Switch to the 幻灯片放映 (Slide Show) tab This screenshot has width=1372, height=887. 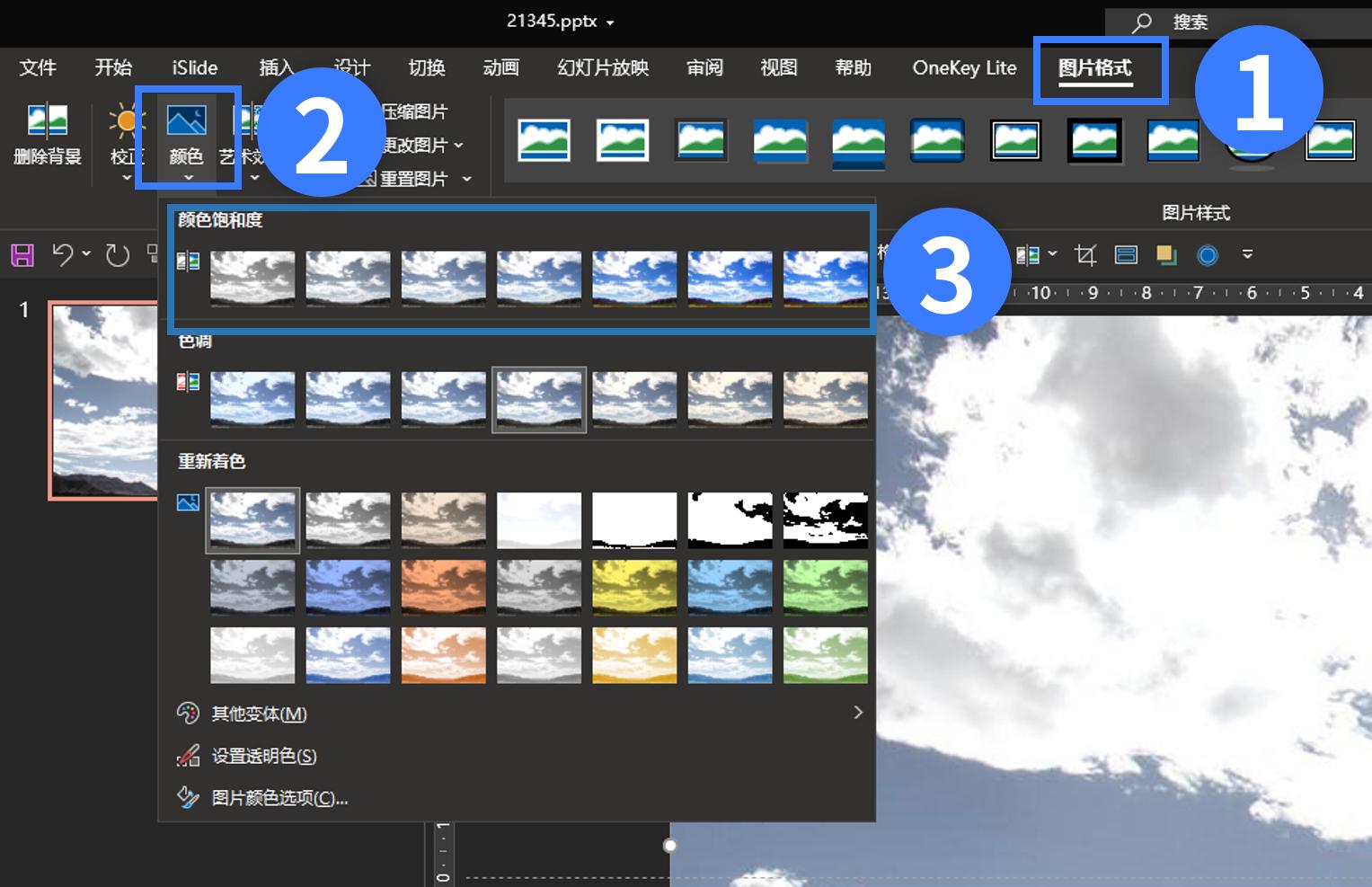pos(603,67)
